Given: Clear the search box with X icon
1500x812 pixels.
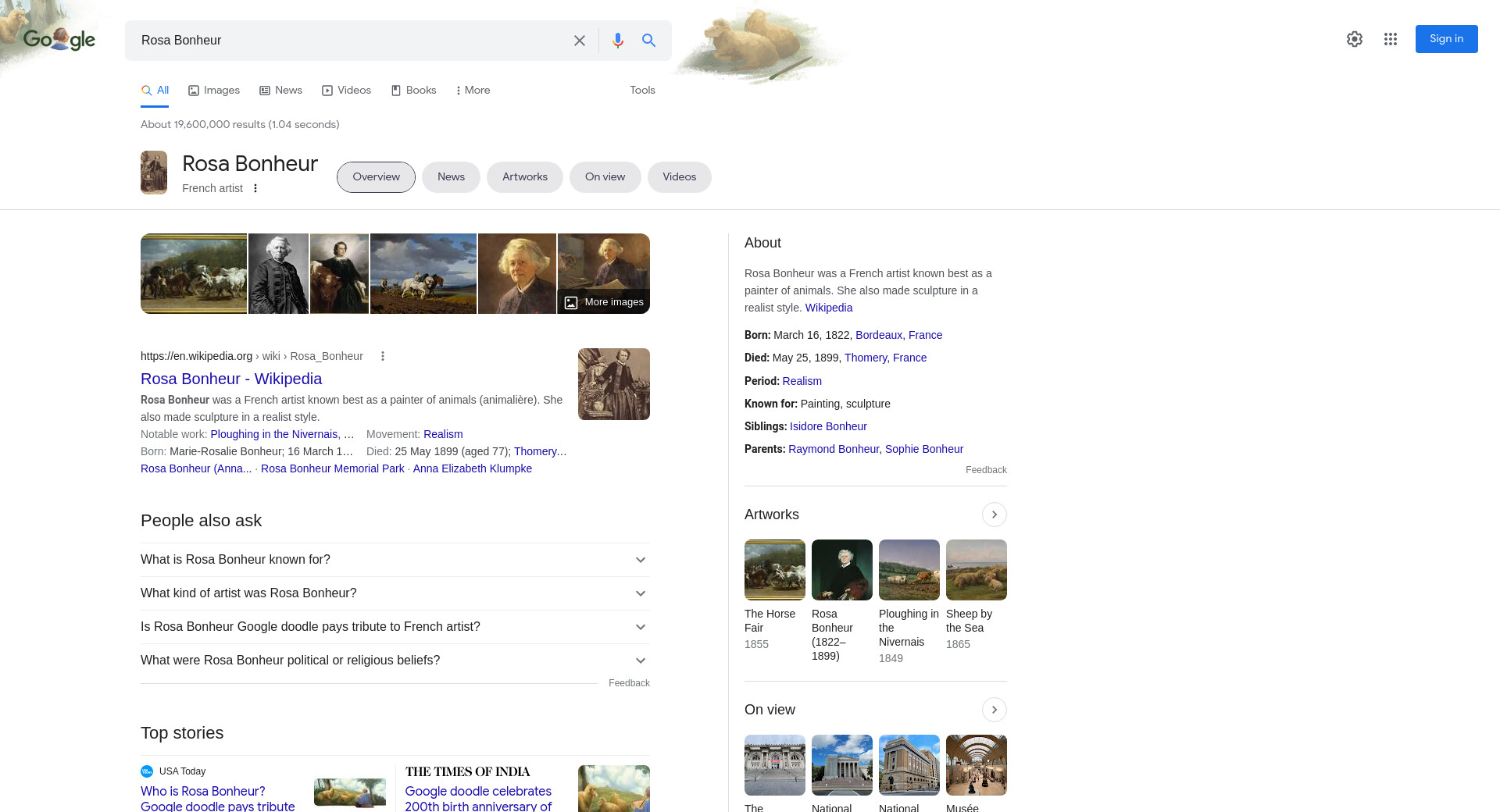Looking at the screenshot, I should (x=579, y=41).
